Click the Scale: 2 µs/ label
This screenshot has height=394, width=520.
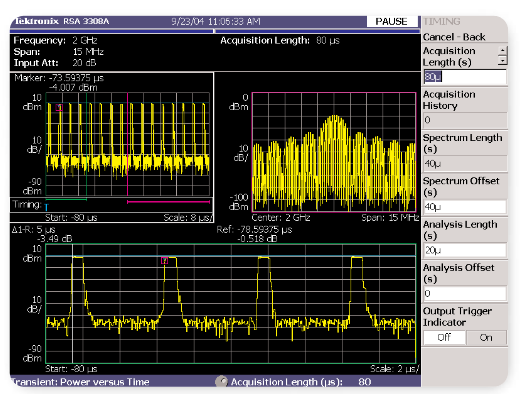point(394,369)
